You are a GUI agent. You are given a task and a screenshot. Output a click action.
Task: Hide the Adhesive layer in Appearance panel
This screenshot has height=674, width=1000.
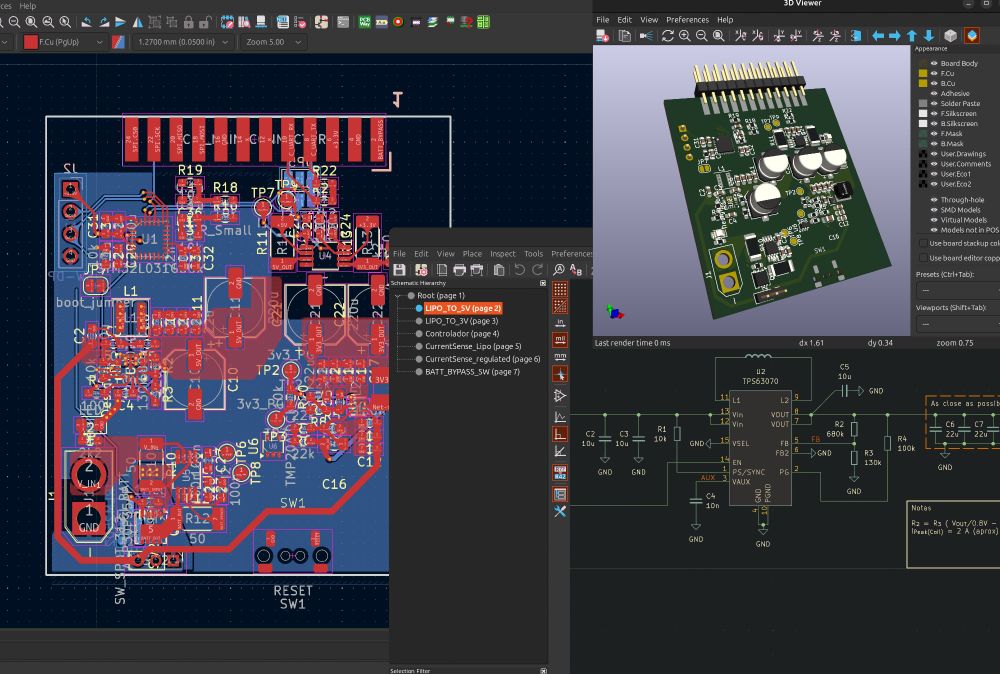pos(934,93)
